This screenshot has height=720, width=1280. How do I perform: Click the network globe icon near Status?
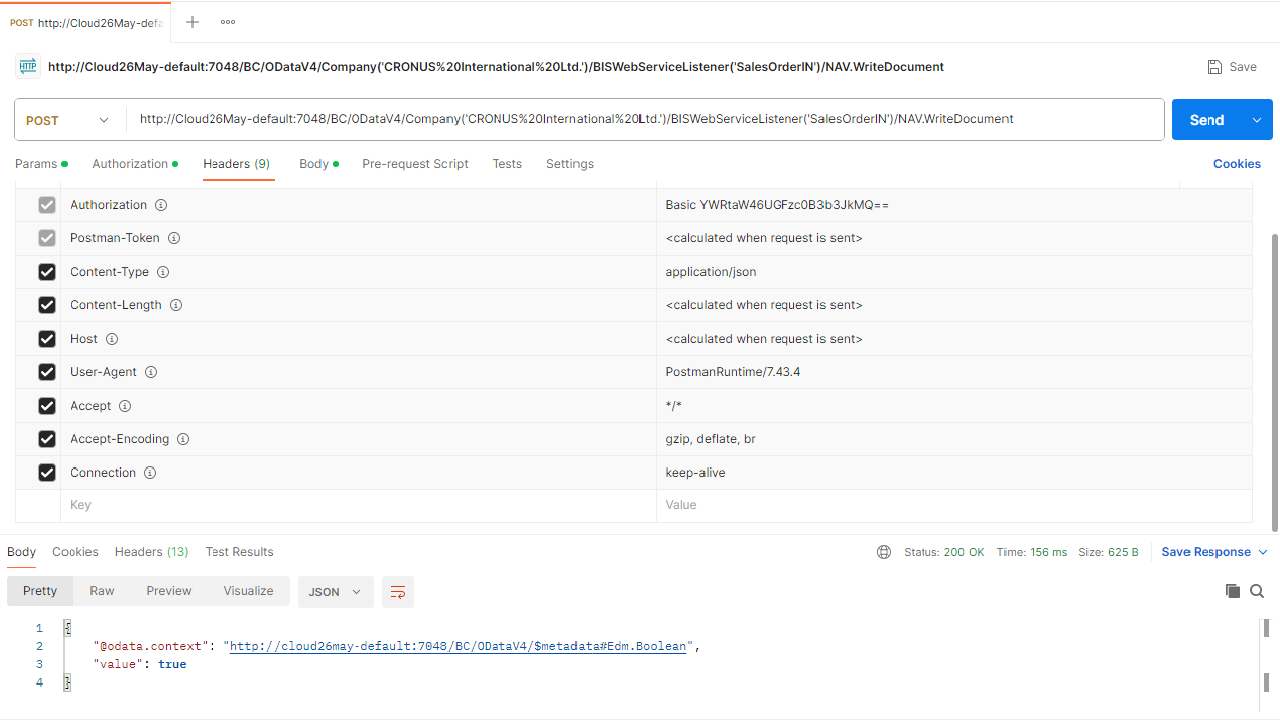(884, 552)
